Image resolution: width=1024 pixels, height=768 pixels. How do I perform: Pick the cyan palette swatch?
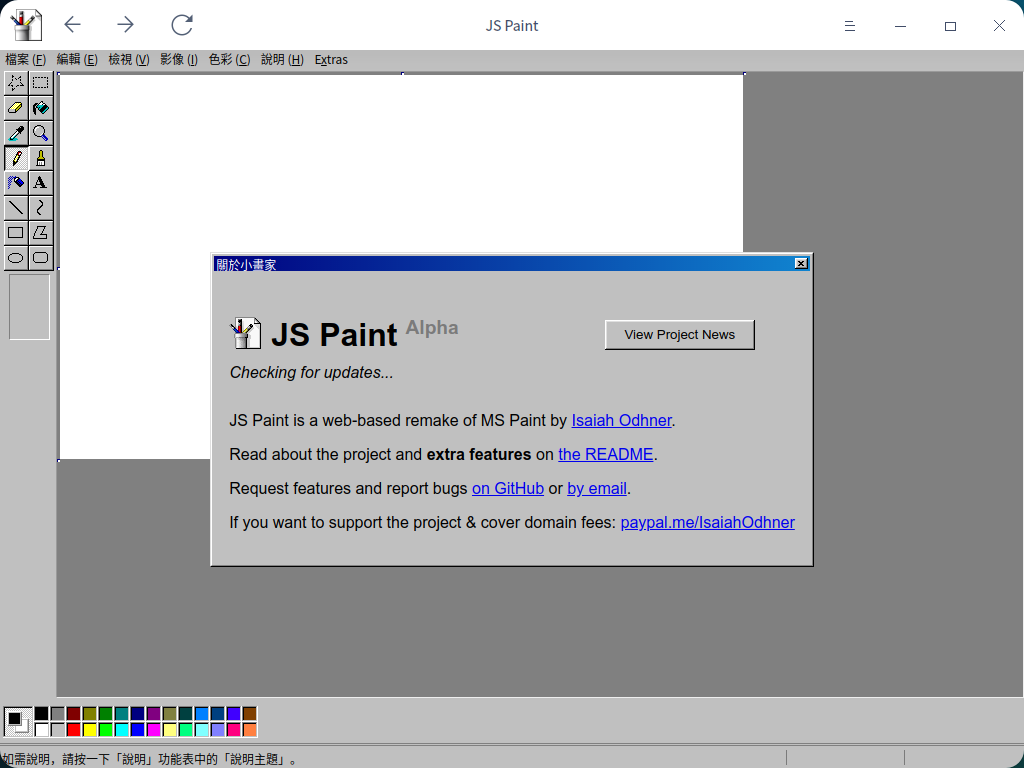pyautogui.click(x=121, y=729)
